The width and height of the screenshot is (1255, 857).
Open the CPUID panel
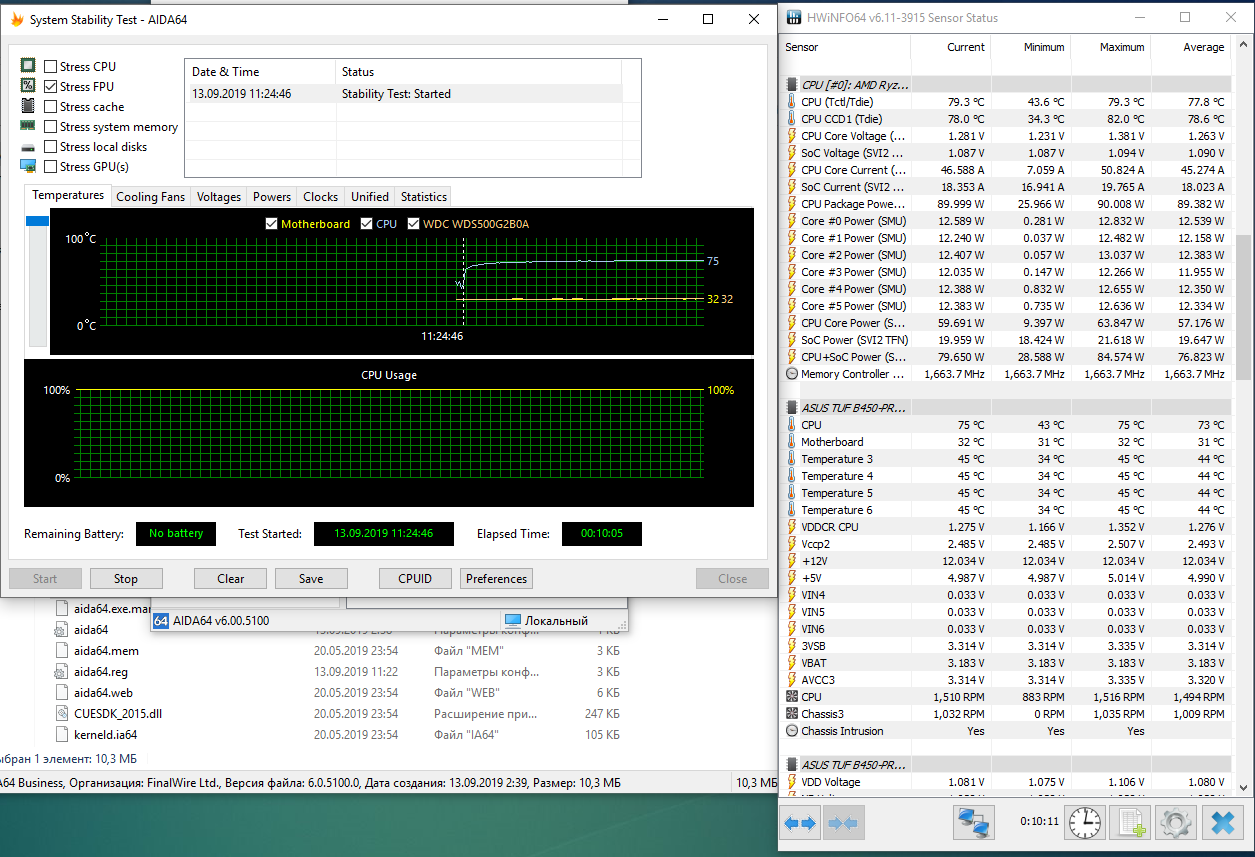tap(415, 578)
